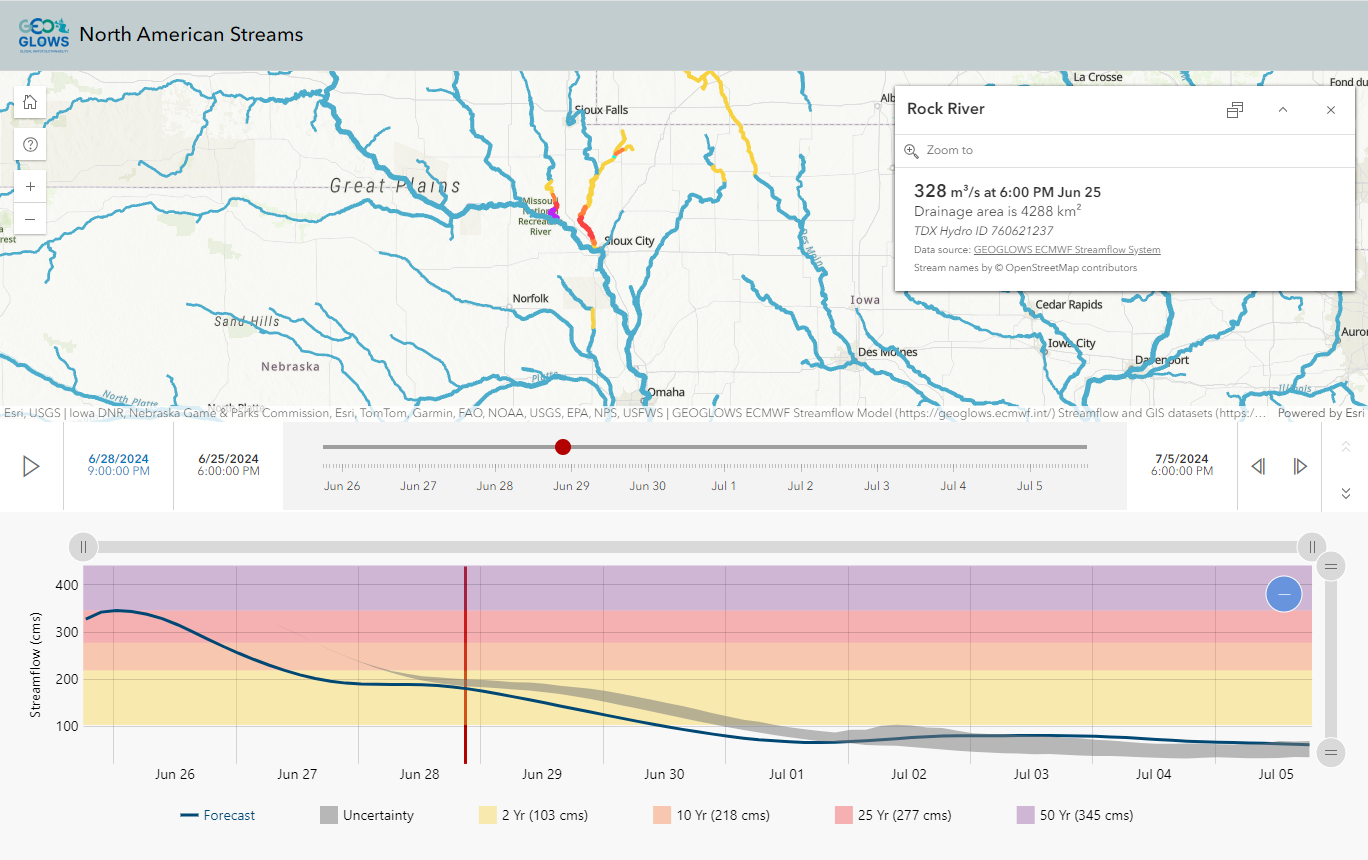The width and height of the screenshot is (1368, 860).
Task: Click the Zoom to magnifier icon
Action: tap(911, 150)
